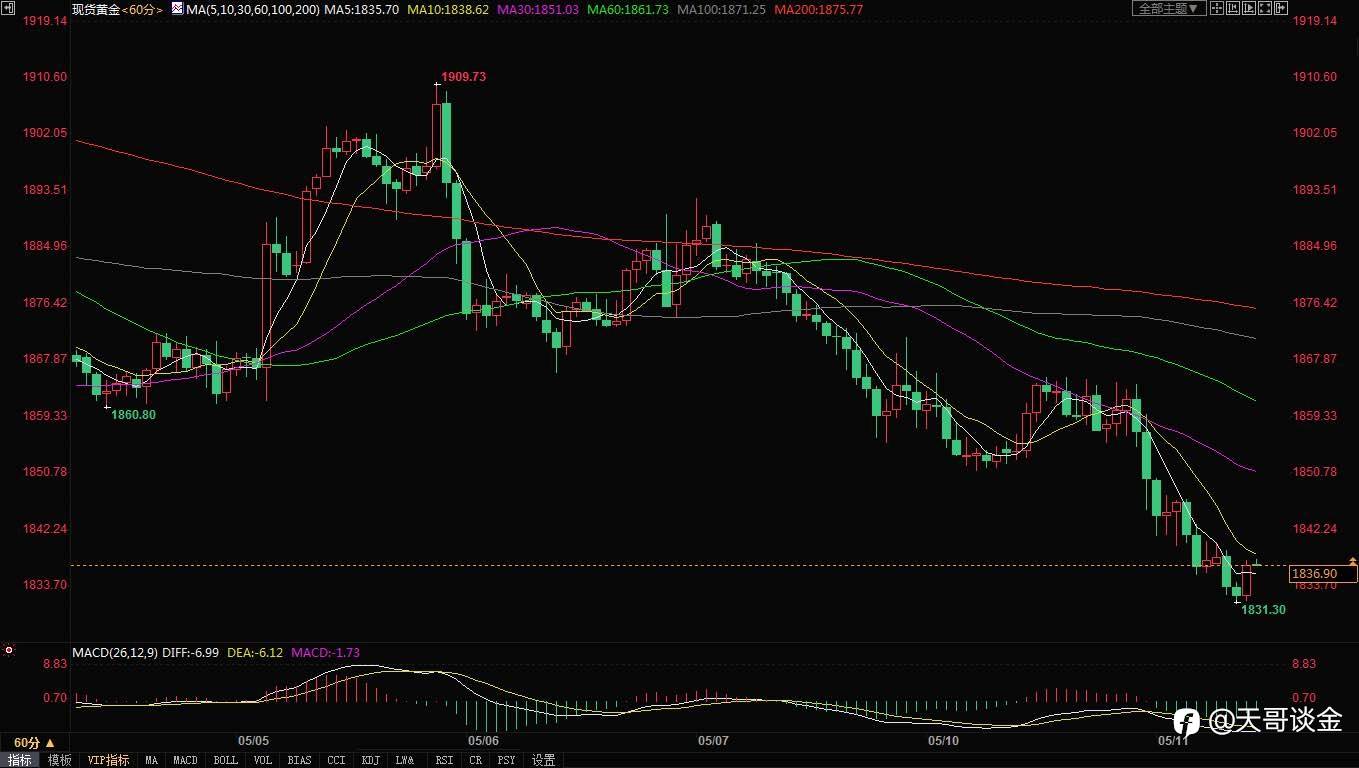Expand the 60分 timeframe selector

(x=27, y=743)
